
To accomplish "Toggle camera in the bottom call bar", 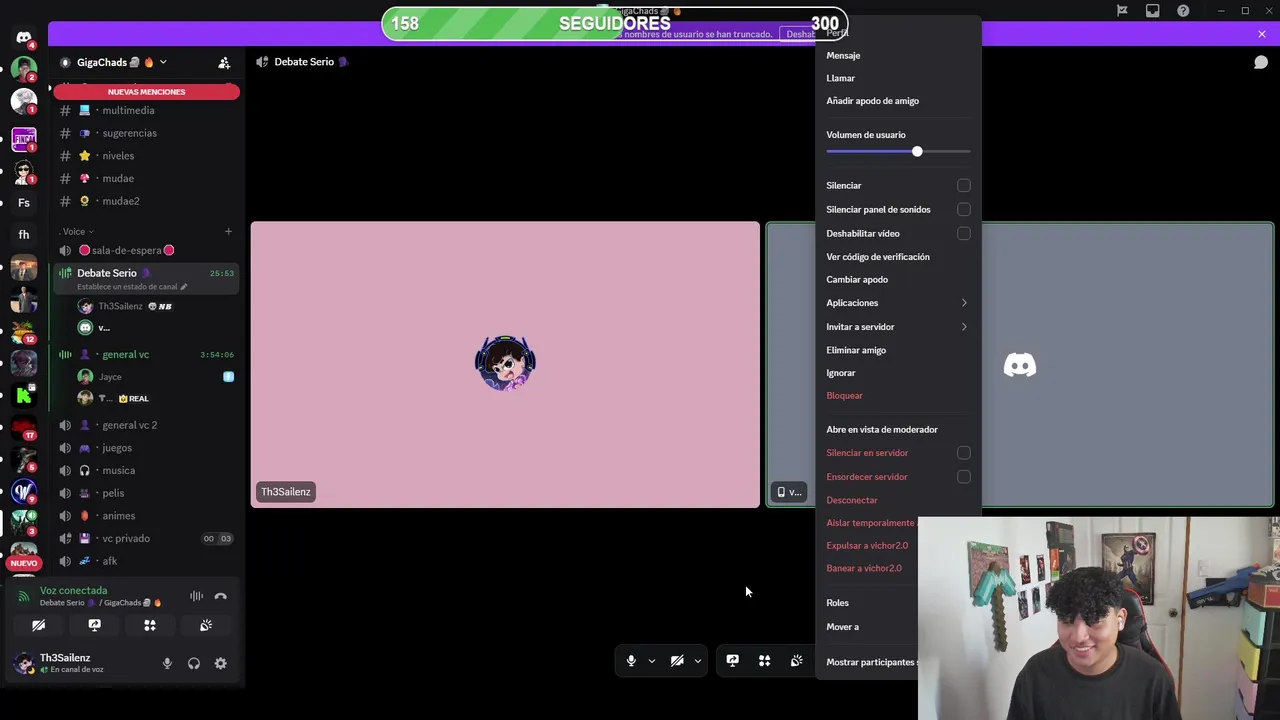I will tap(677, 661).
